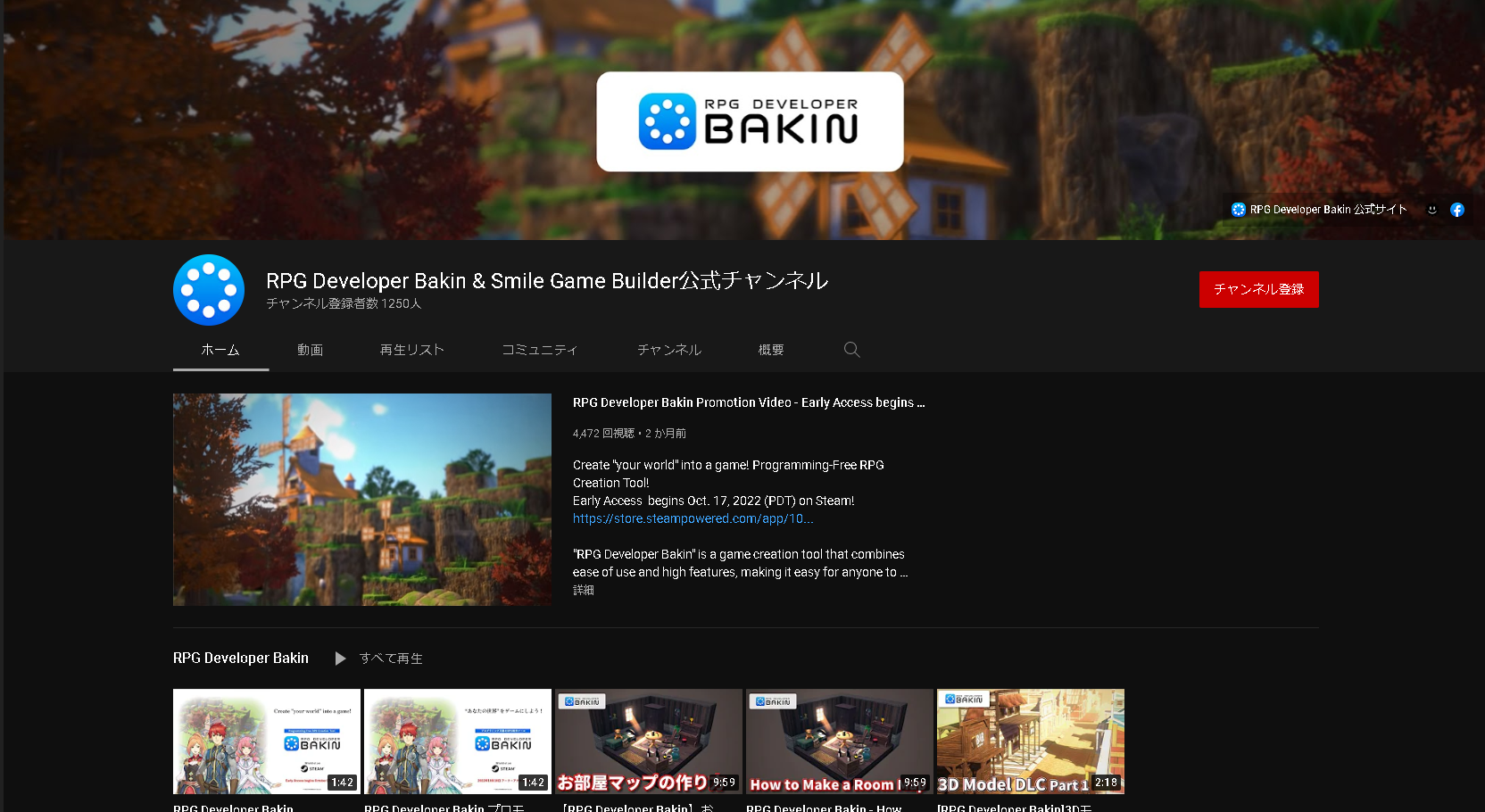Screen dimensions: 1485x812
Task: Click the red チャンネル登録 subscribe button
Action: [x=1258, y=289]
